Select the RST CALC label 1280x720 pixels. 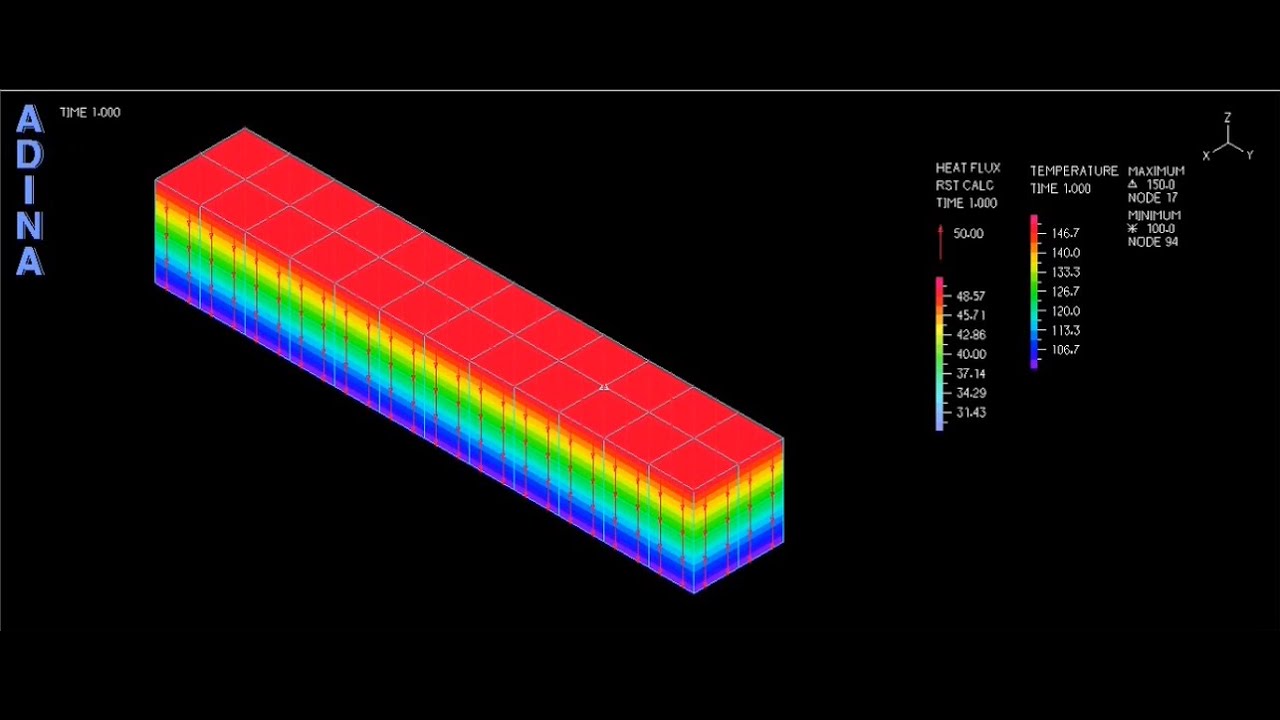point(964,186)
